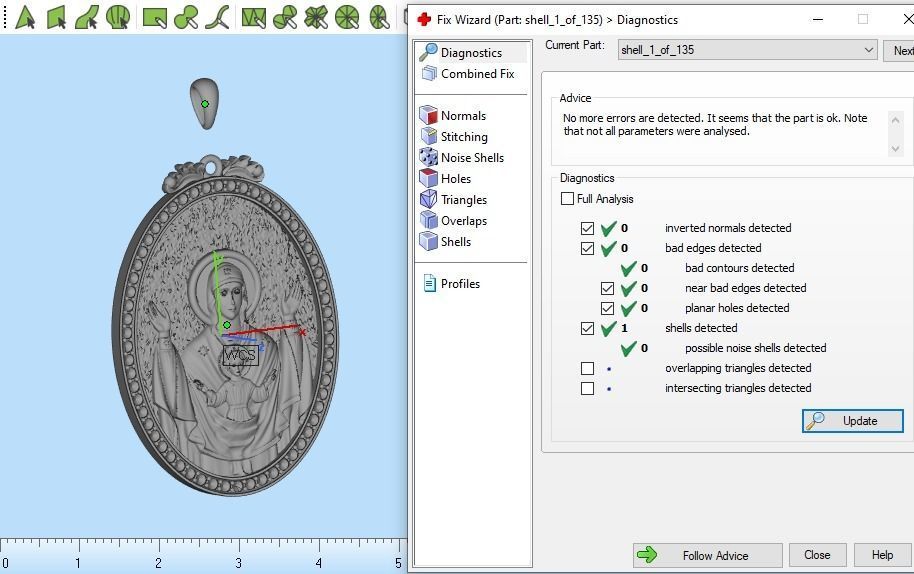The image size is (914, 574).
Task: Go to the Triangles fix page
Action: pos(463,199)
